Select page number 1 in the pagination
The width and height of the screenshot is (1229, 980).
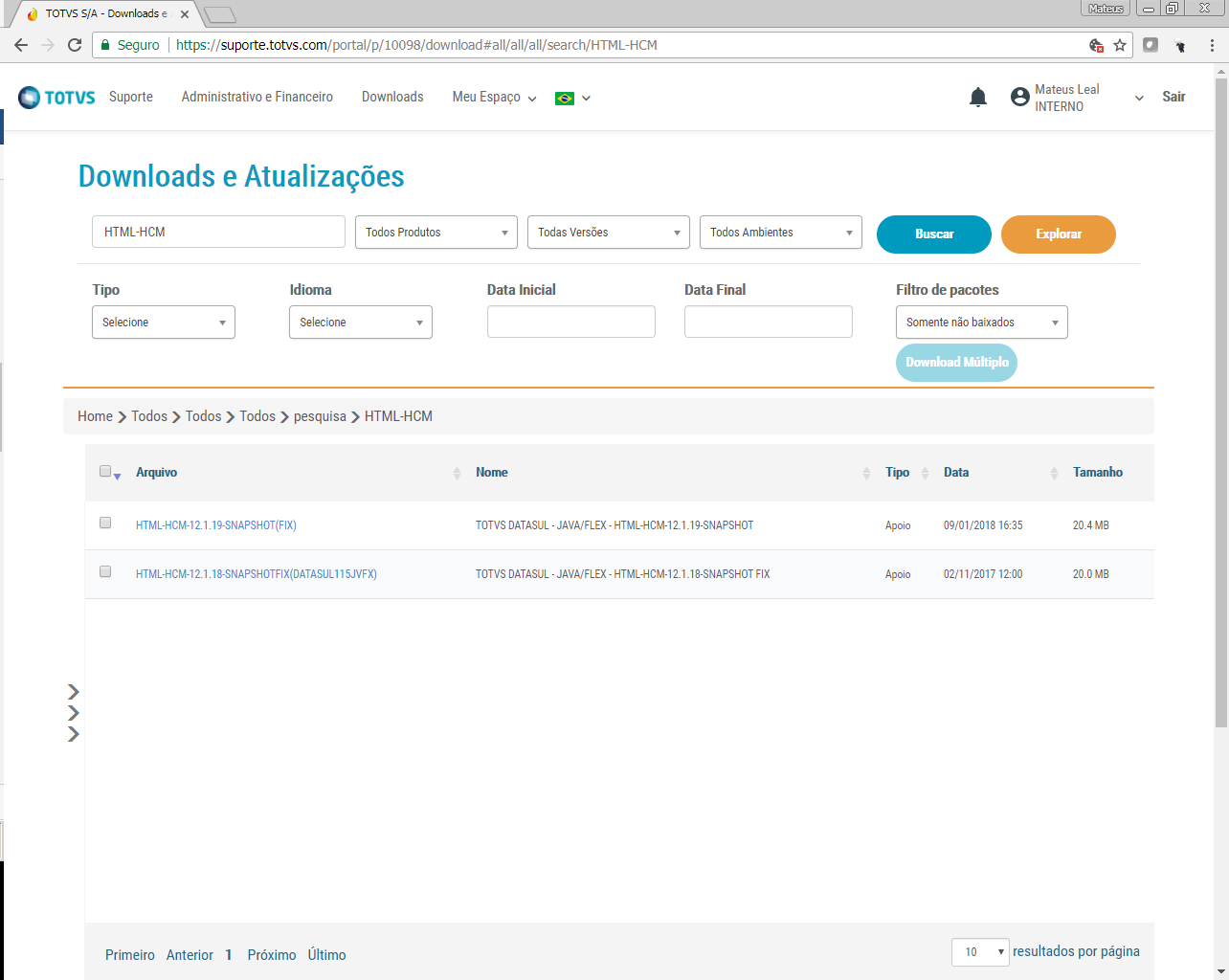[229, 955]
